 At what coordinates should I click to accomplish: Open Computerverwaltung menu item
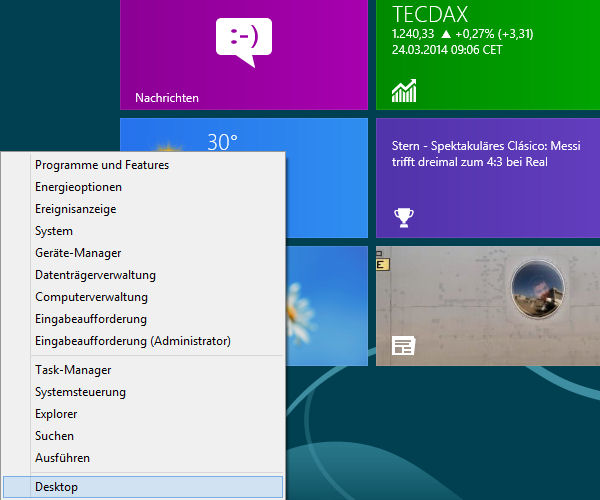[91, 297]
